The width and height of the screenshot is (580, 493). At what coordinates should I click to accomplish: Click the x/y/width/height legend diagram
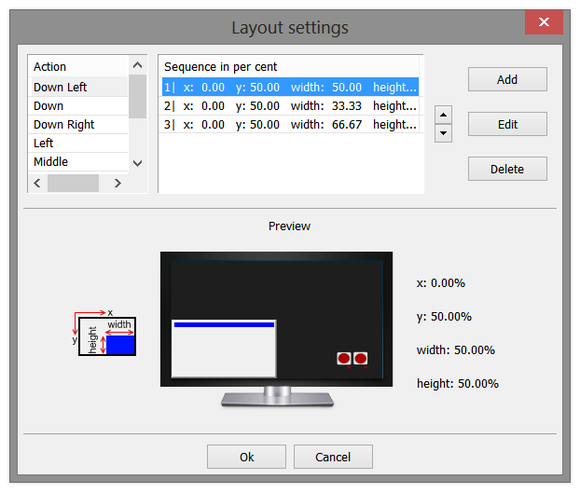pos(104,332)
